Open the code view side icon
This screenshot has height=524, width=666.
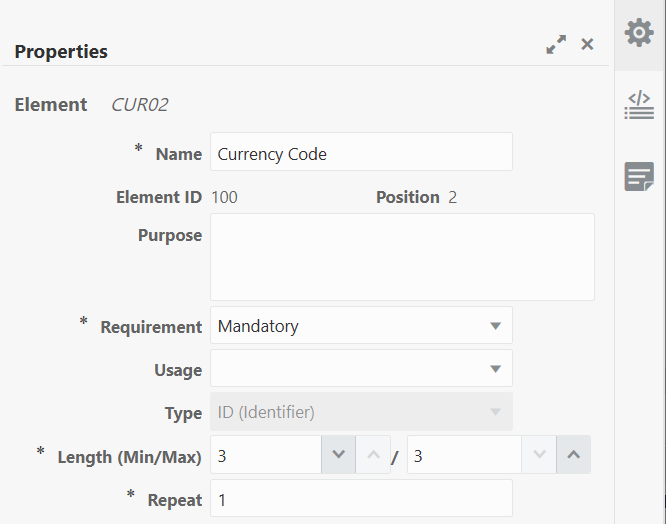click(x=639, y=104)
